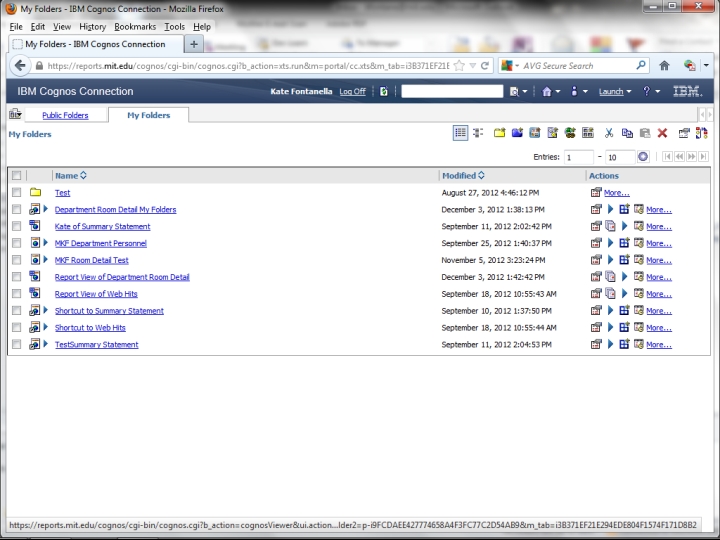The image size is (720, 540).
Task: Click the Log Off link
Action: (352, 91)
